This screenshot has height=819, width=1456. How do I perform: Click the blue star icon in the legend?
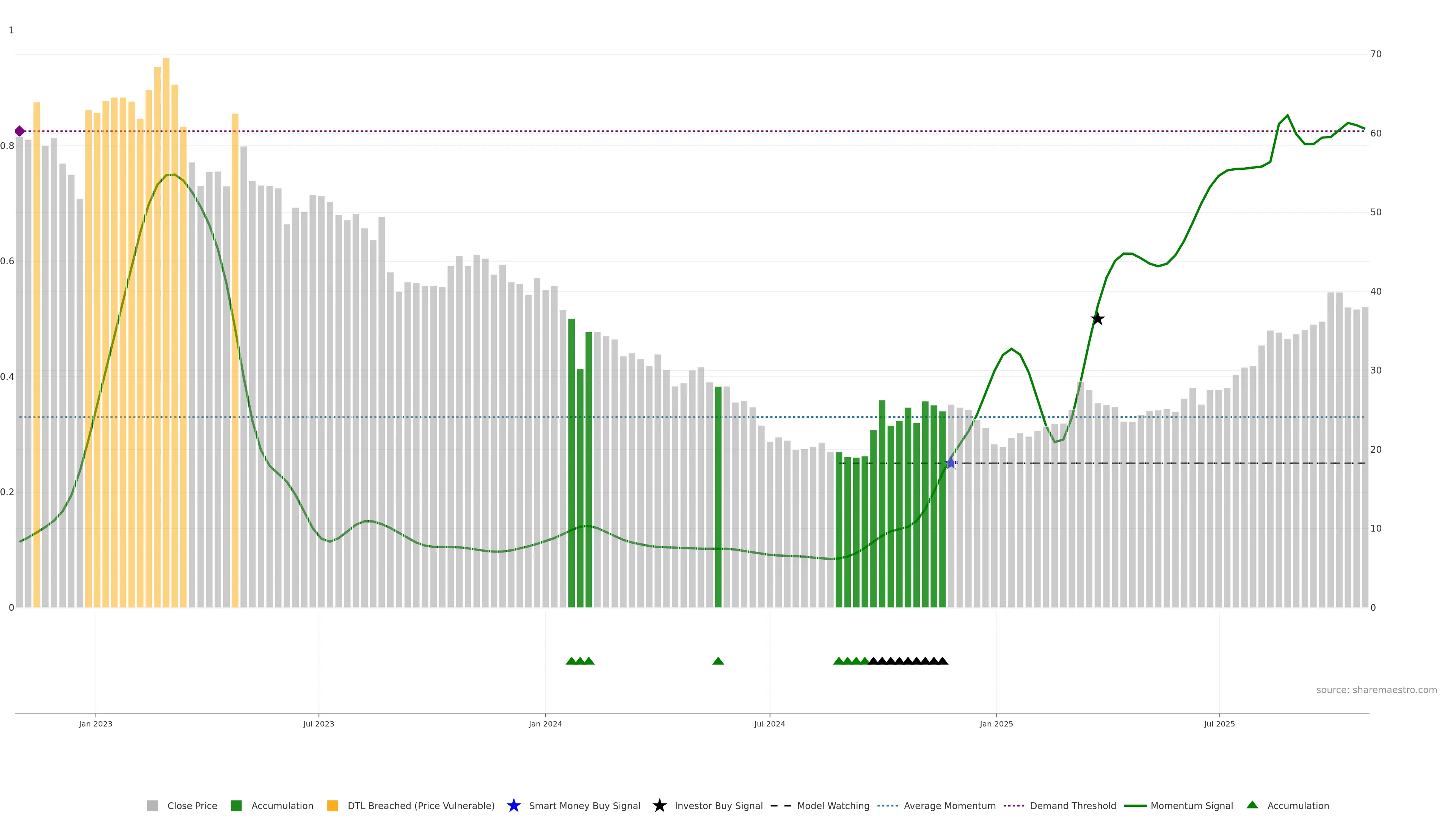[x=513, y=805]
